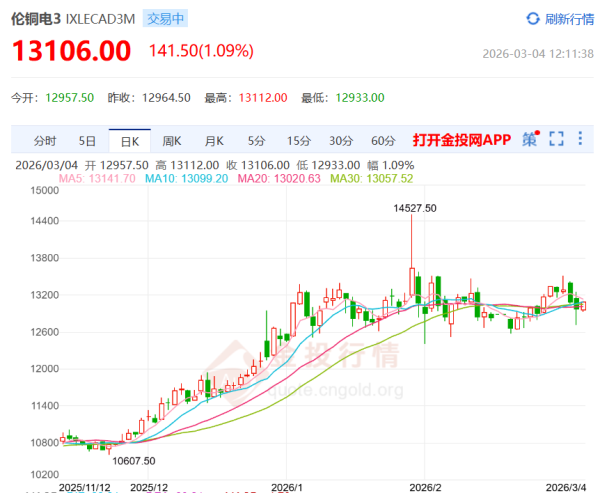The image size is (600, 493).
Task: Select the 周K weekly candlestick tab
Action: pyautogui.click(x=172, y=141)
